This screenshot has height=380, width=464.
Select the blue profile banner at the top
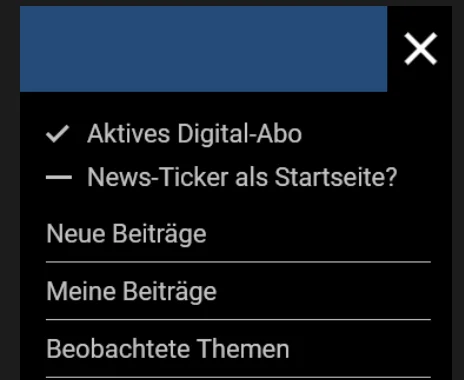(x=203, y=49)
